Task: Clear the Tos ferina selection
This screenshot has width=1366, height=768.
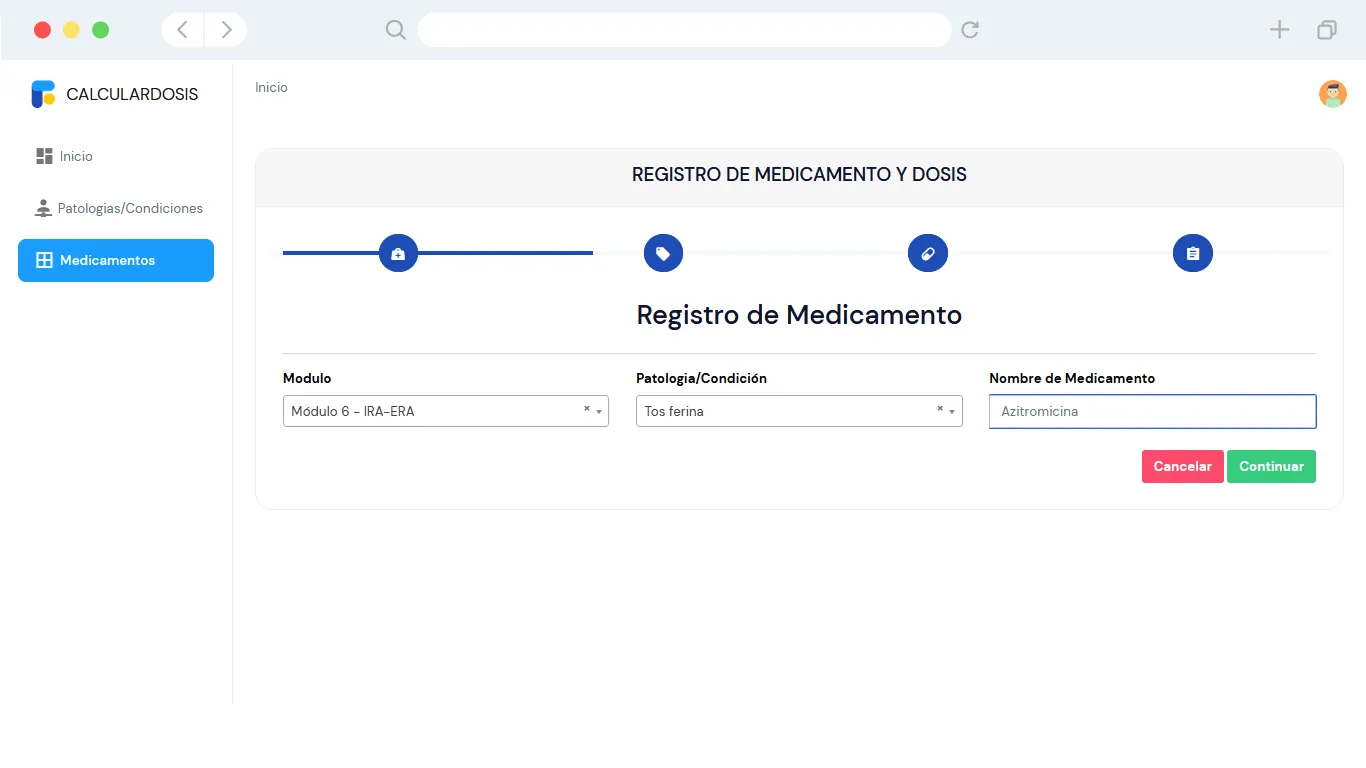Action: point(939,409)
